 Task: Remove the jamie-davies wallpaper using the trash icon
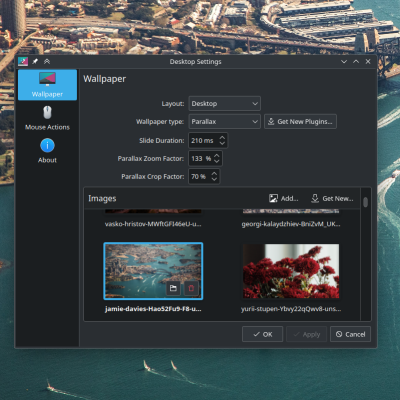coord(191,288)
